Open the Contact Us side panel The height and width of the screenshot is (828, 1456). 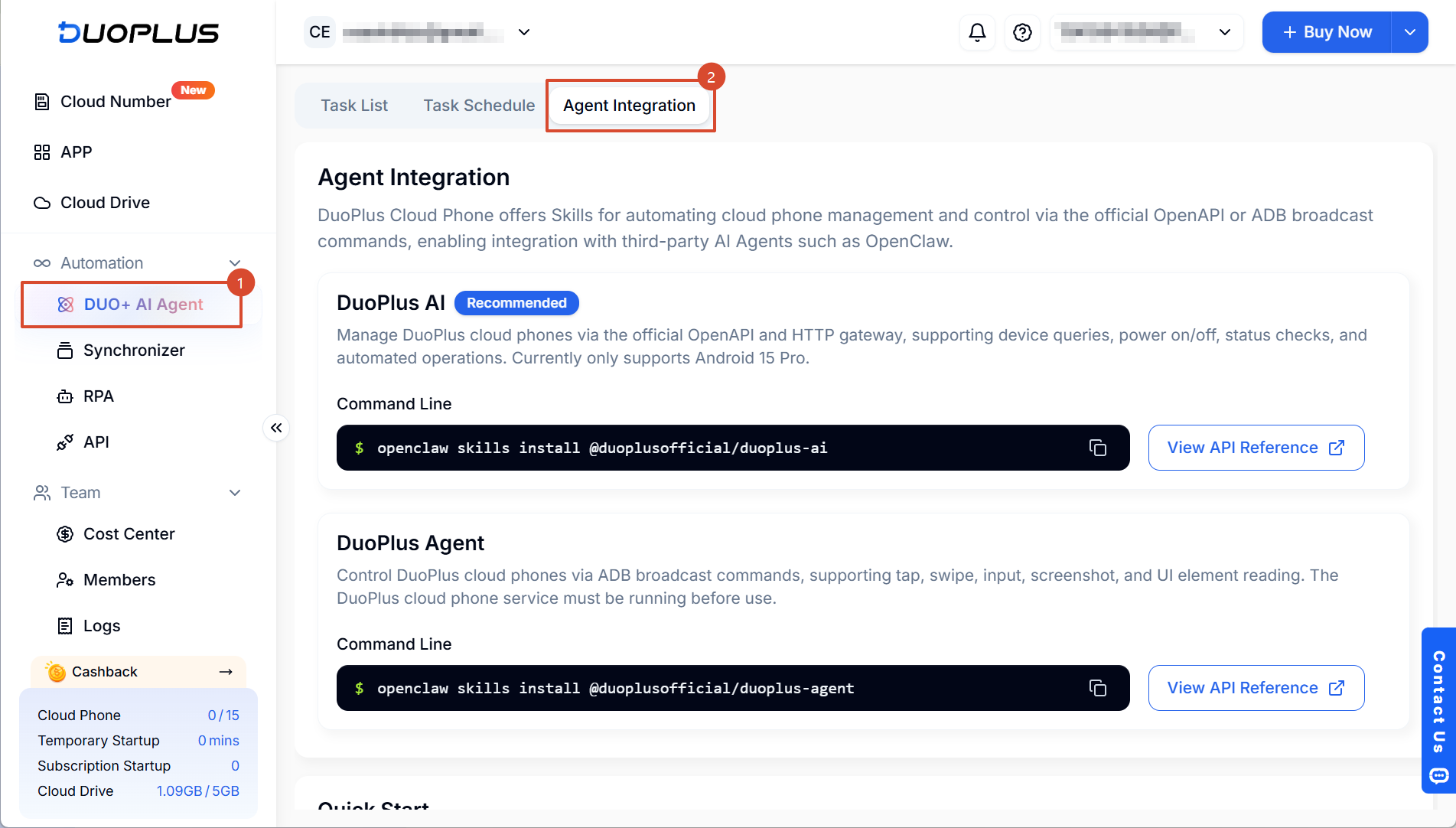click(1438, 710)
